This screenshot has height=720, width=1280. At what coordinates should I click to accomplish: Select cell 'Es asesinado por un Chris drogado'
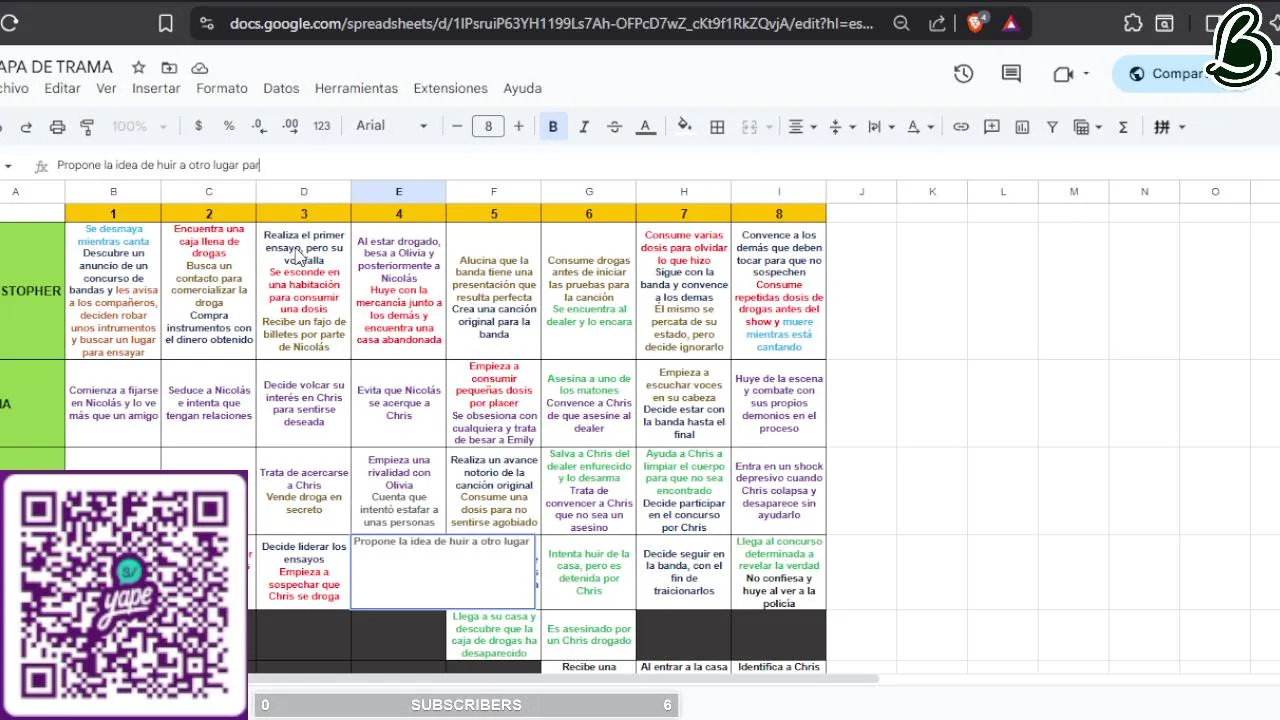click(589, 635)
